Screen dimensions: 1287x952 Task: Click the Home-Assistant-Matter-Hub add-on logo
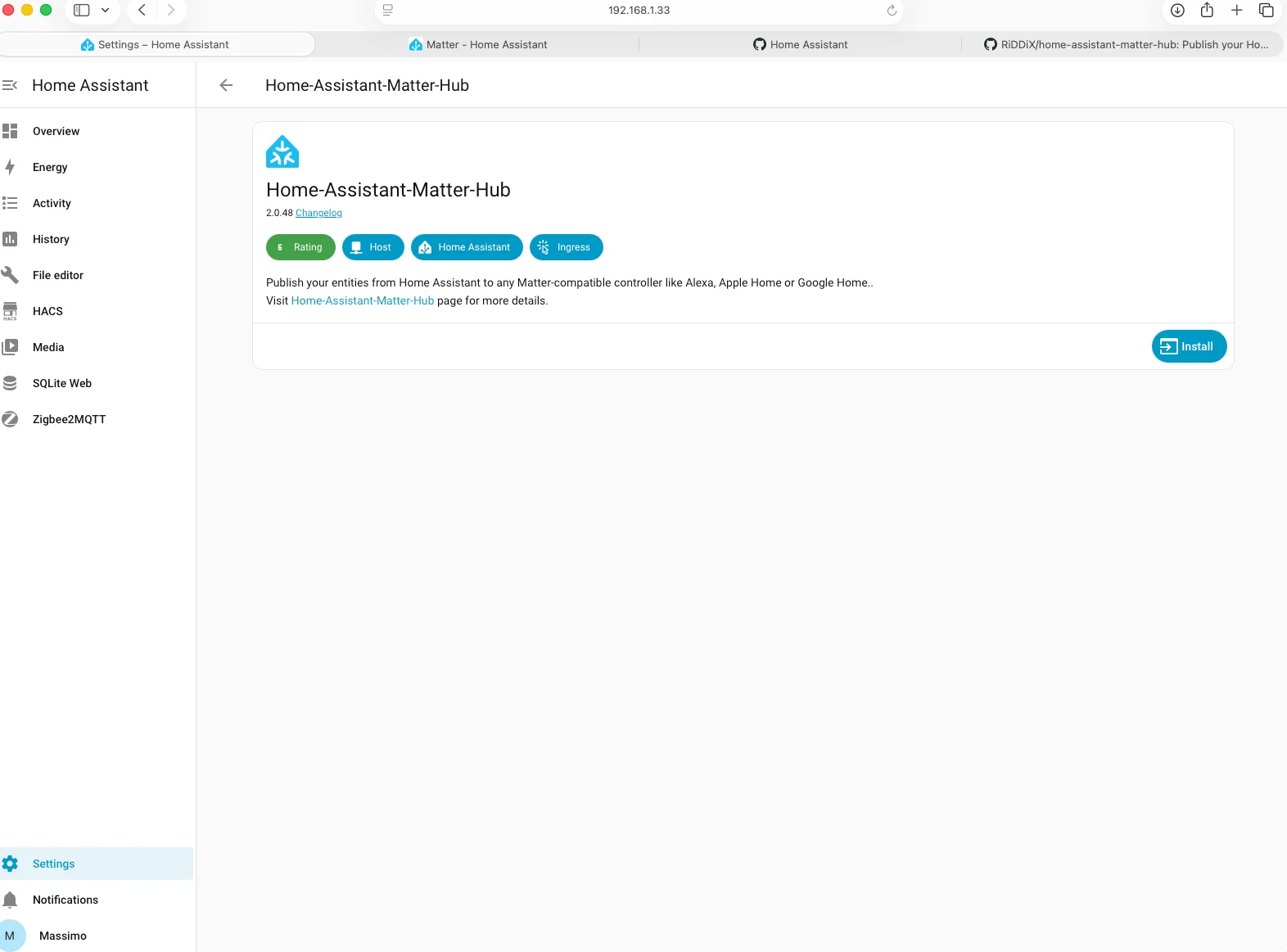tap(282, 151)
